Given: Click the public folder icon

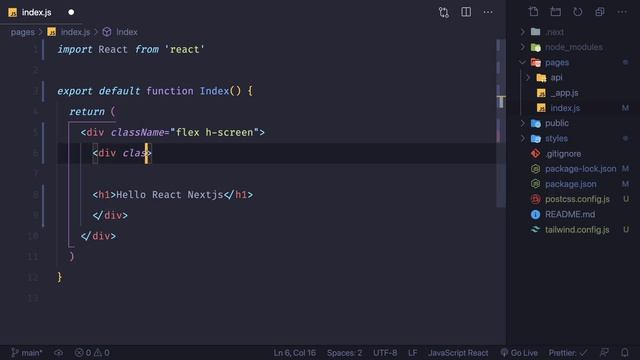Looking at the screenshot, I should [x=536, y=123].
